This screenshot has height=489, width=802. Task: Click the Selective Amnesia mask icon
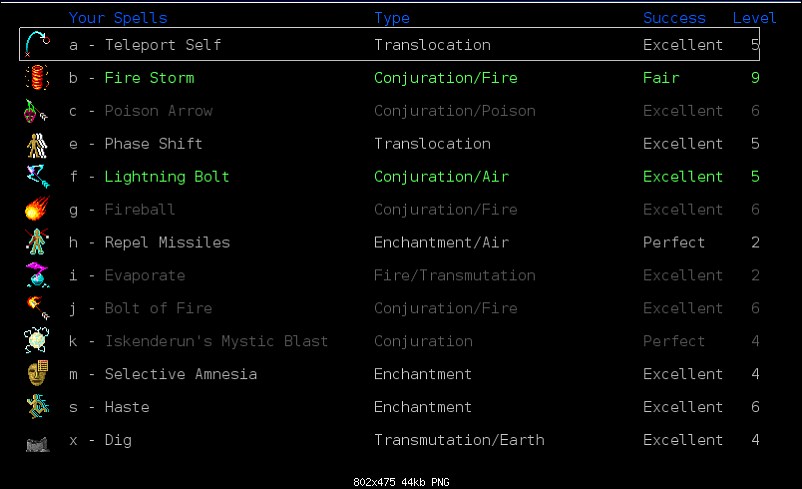coord(37,374)
